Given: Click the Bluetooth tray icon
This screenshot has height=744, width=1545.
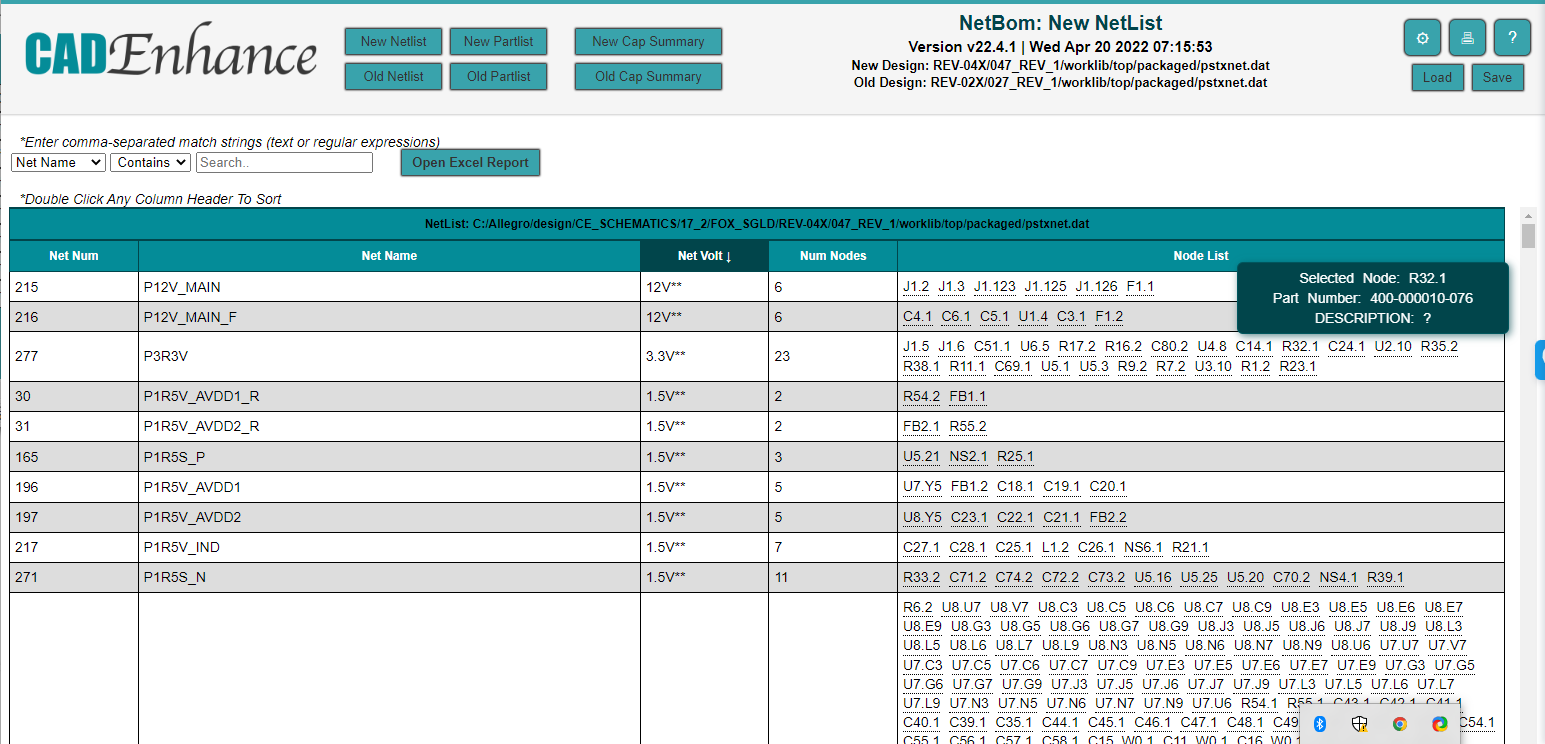Looking at the screenshot, I should pos(1319,724).
